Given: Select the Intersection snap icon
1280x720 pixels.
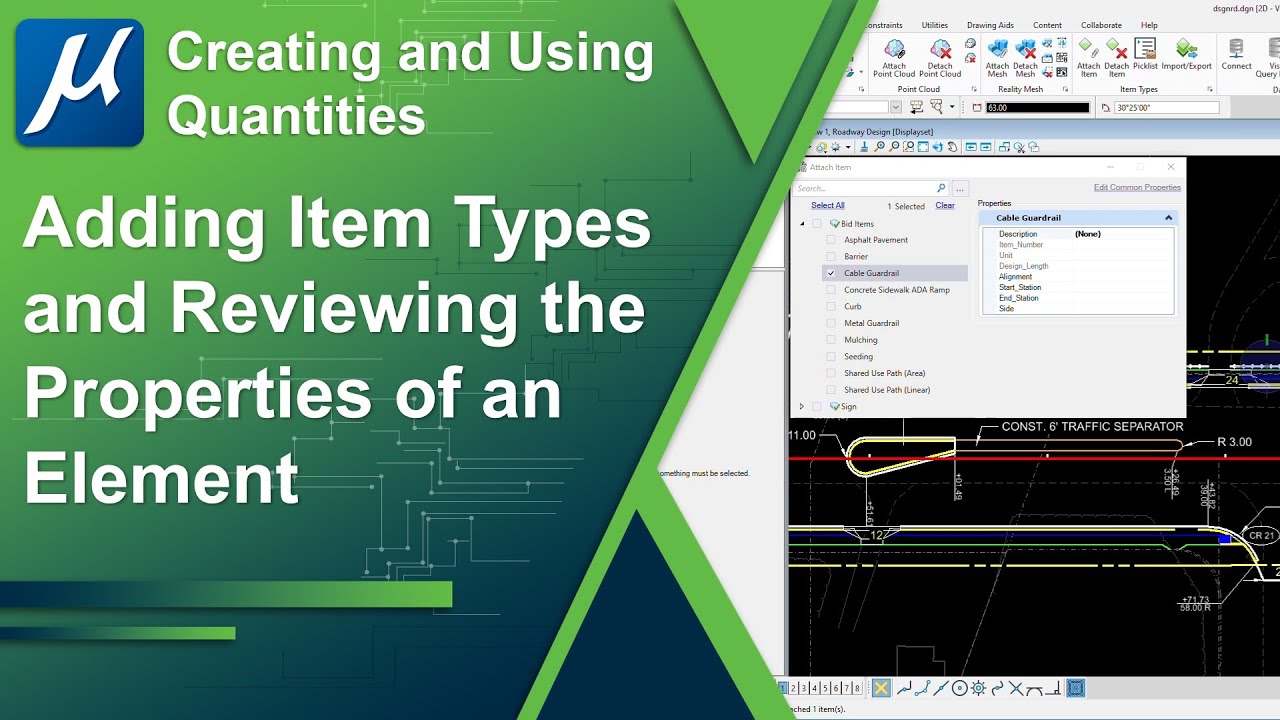Looking at the screenshot, I should click(x=1016, y=688).
